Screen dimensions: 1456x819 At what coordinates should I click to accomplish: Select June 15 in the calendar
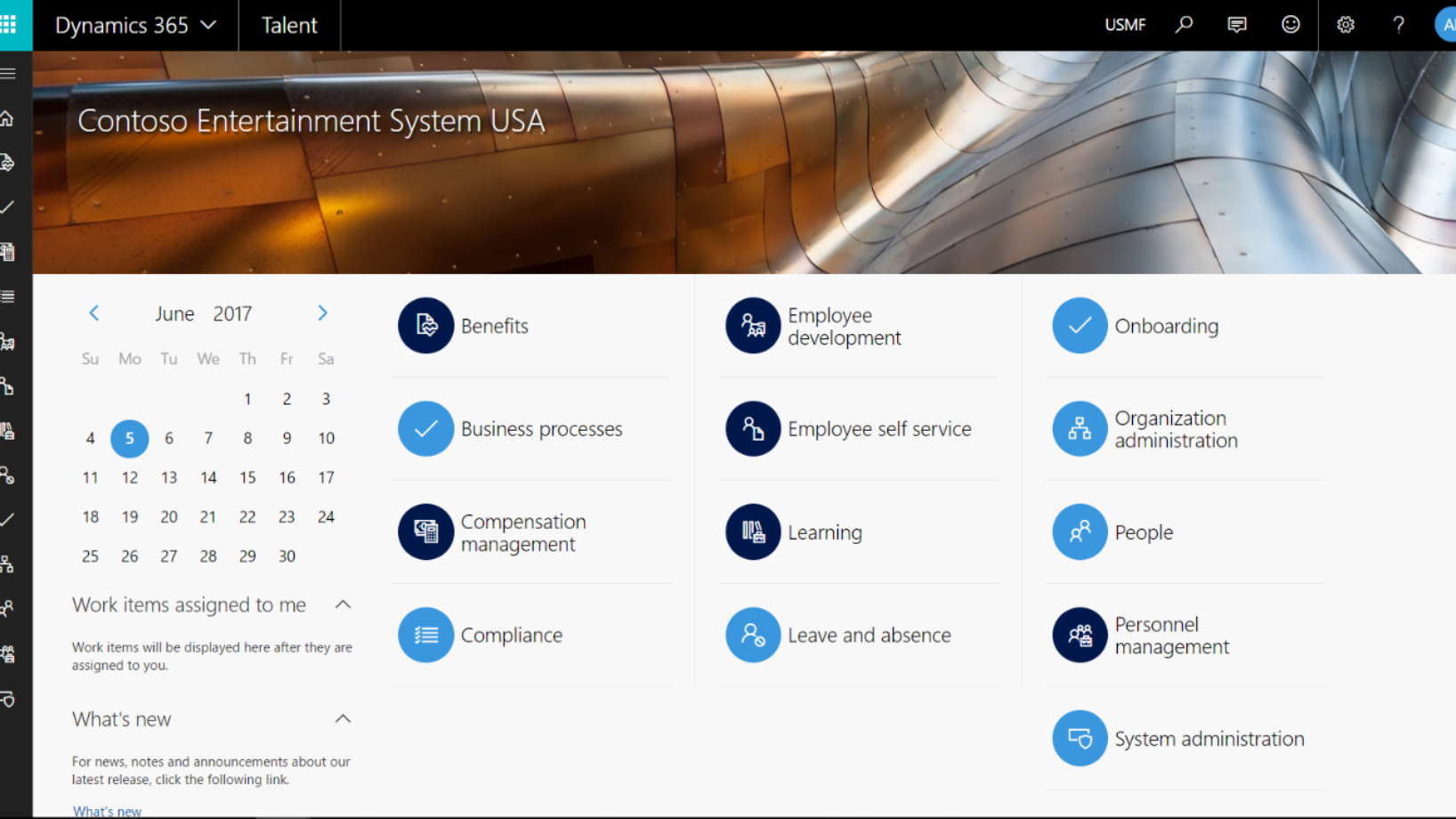247,477
